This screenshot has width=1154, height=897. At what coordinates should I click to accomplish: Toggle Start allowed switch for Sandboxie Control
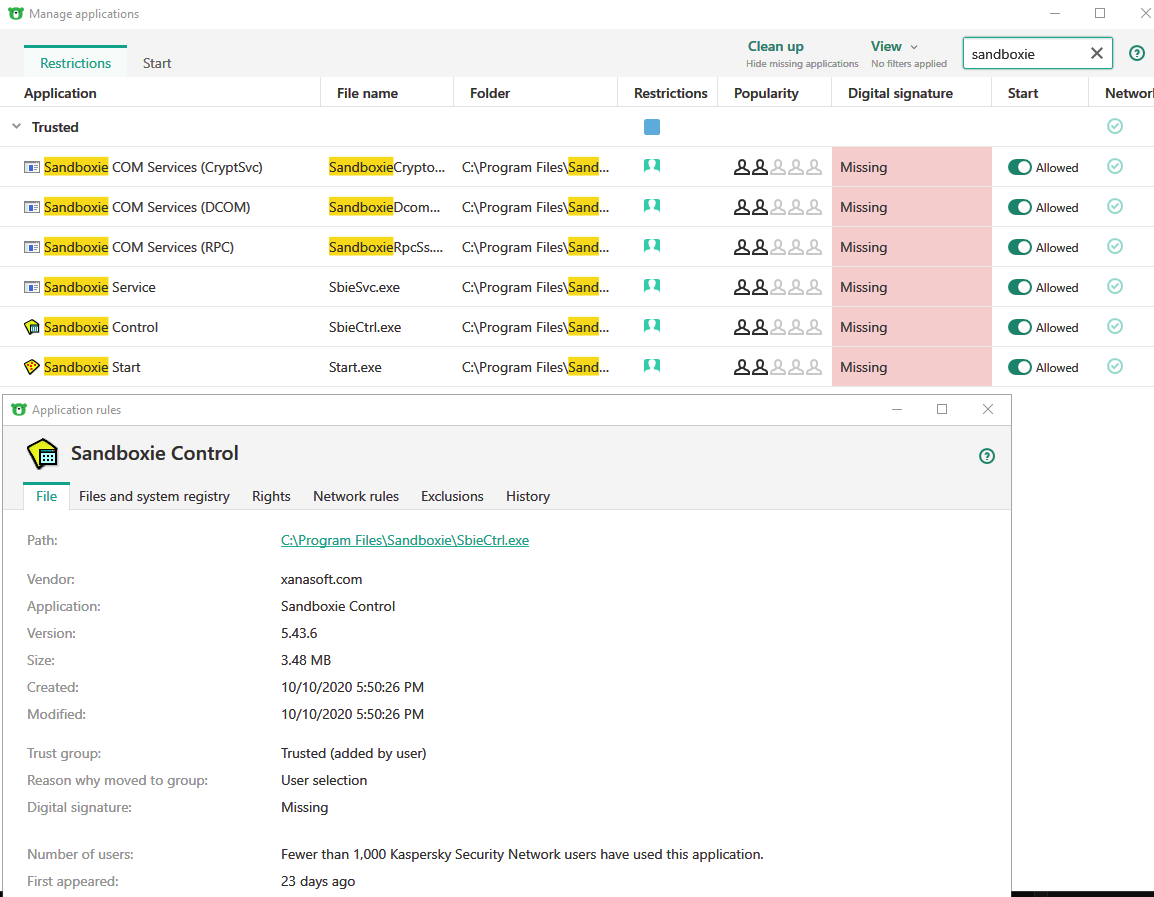(x=1019, y=327)
